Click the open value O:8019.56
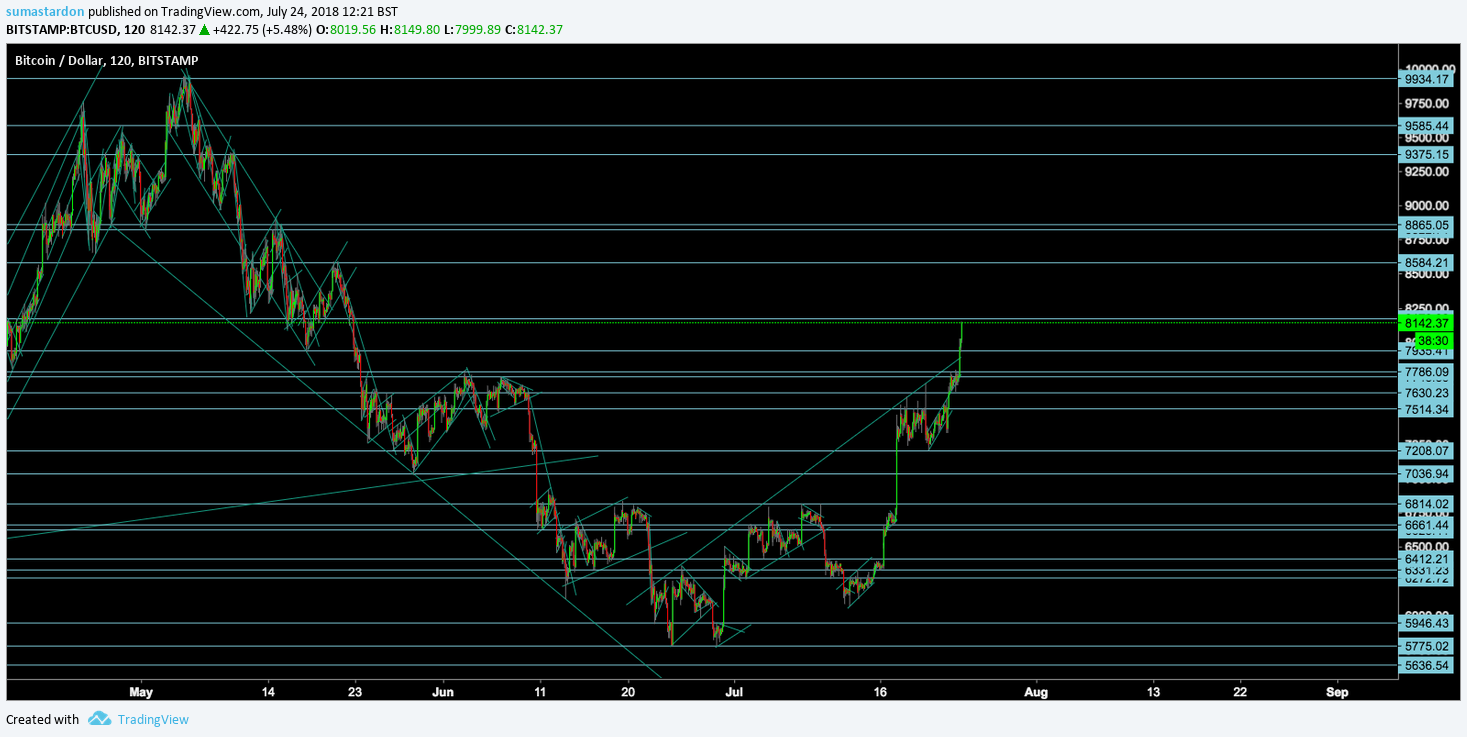 coord(346,29)
